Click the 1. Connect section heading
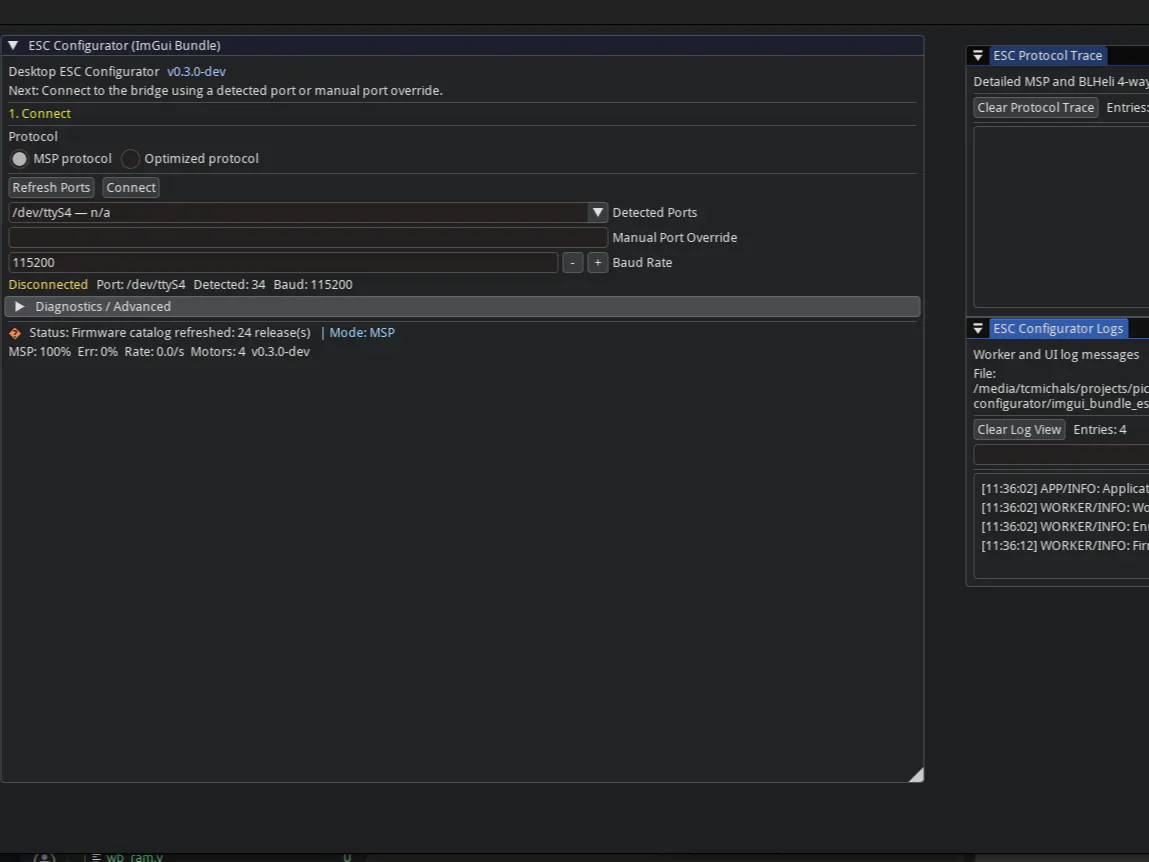Image resolution: width=1149 pixels, height=862 pixels. (x=40, y=114)
